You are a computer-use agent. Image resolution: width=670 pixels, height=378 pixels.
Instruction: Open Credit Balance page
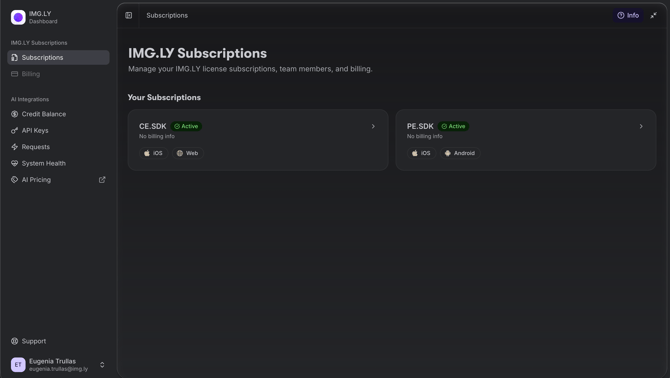coord(58,114)
